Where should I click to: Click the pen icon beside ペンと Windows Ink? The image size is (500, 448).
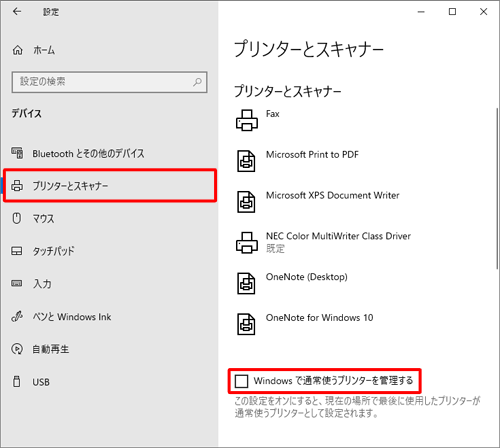pos(17,316)
